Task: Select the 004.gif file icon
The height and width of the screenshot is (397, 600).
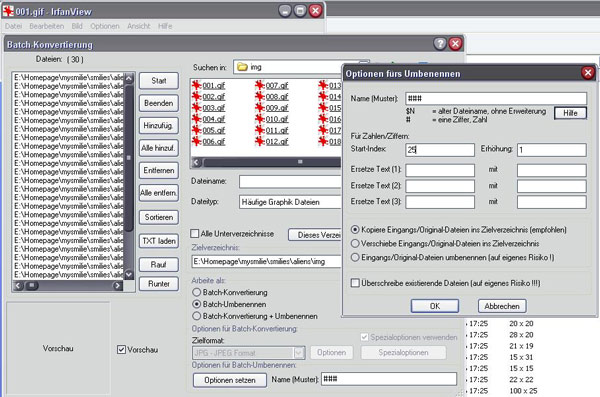Action: [x=197, y=119]
